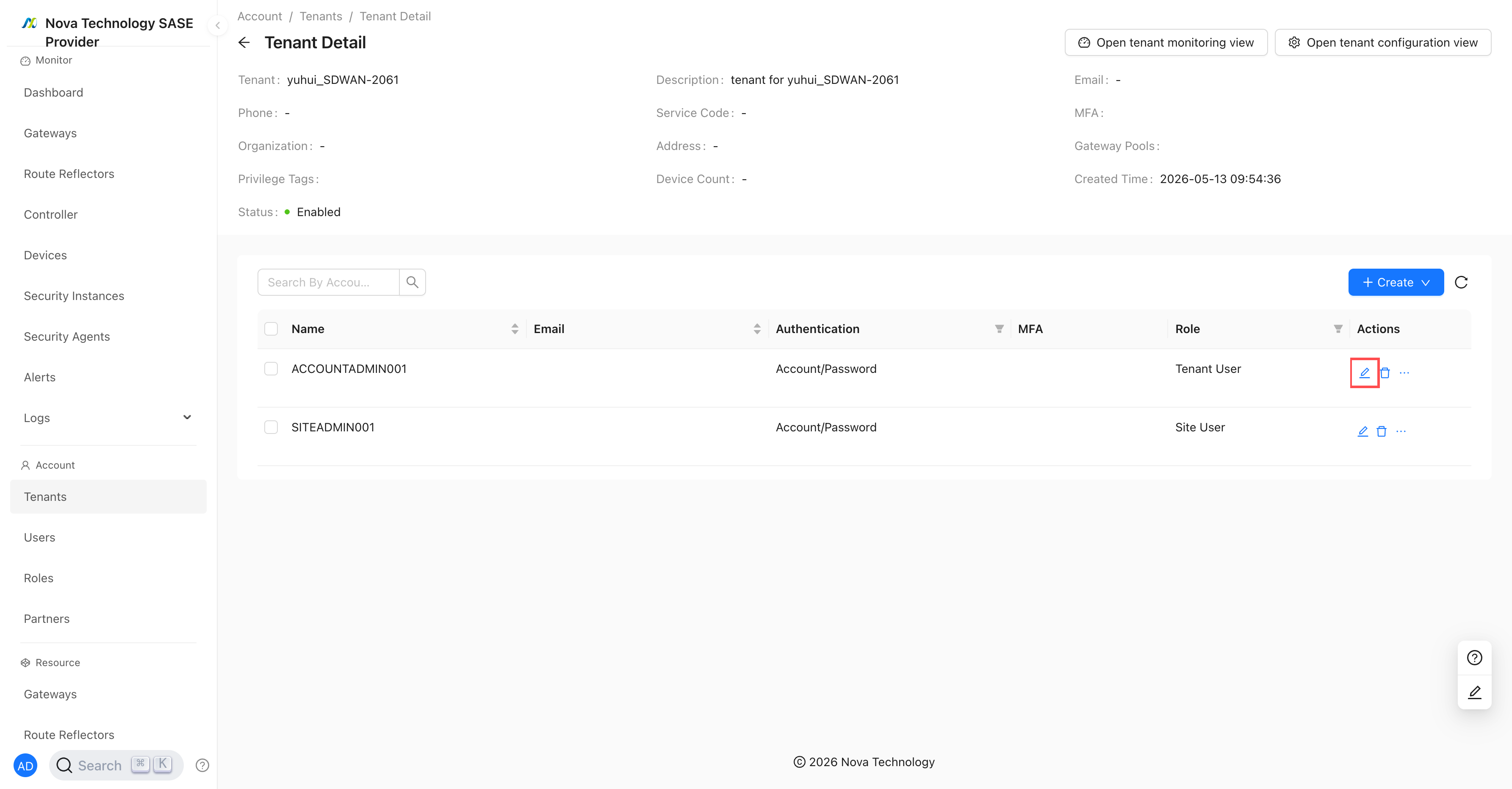Image resolution: width=1512 pixels, height=789 pixels.
Task: Delete the ACCOUNTADMIN001 account
Action: pos(1385,373)
